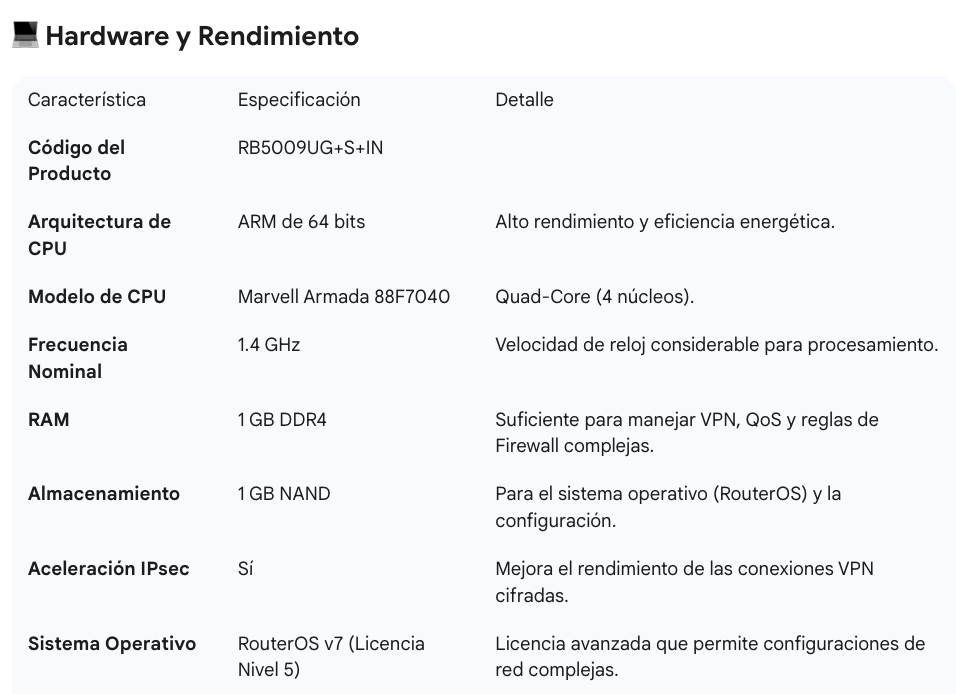962x694 pixels.
Task: Click the "Aceleración IPsec" row label
Action: [109, 569]
